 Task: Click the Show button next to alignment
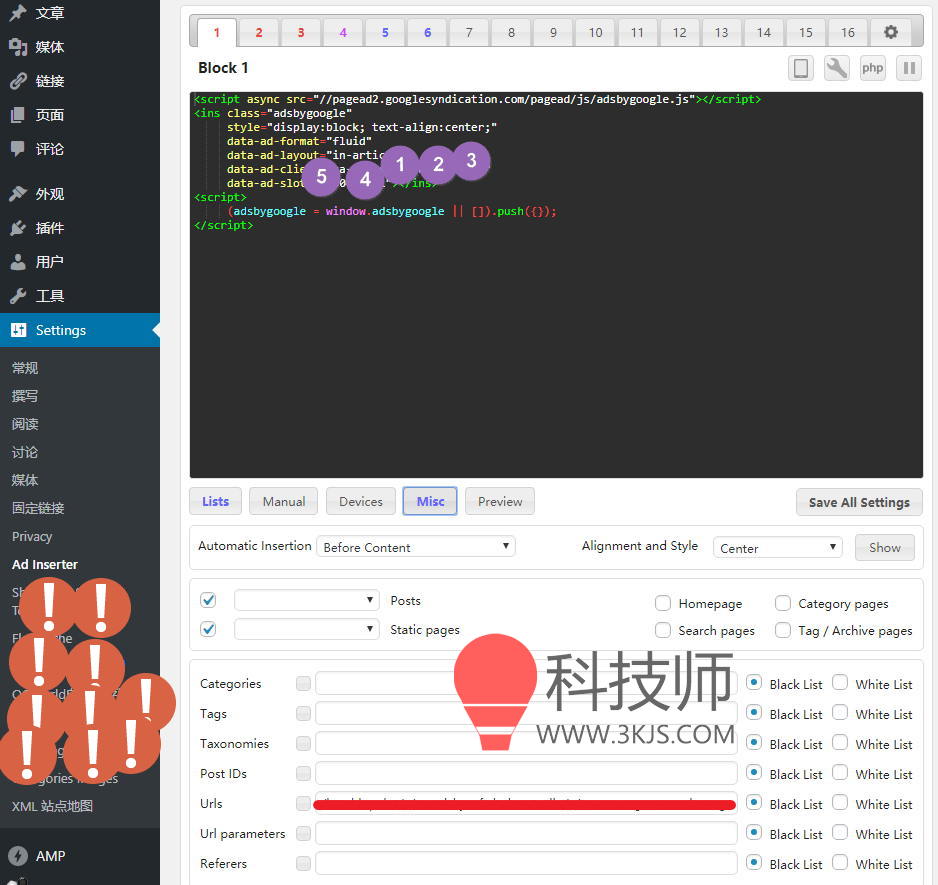tap(885, 548)
